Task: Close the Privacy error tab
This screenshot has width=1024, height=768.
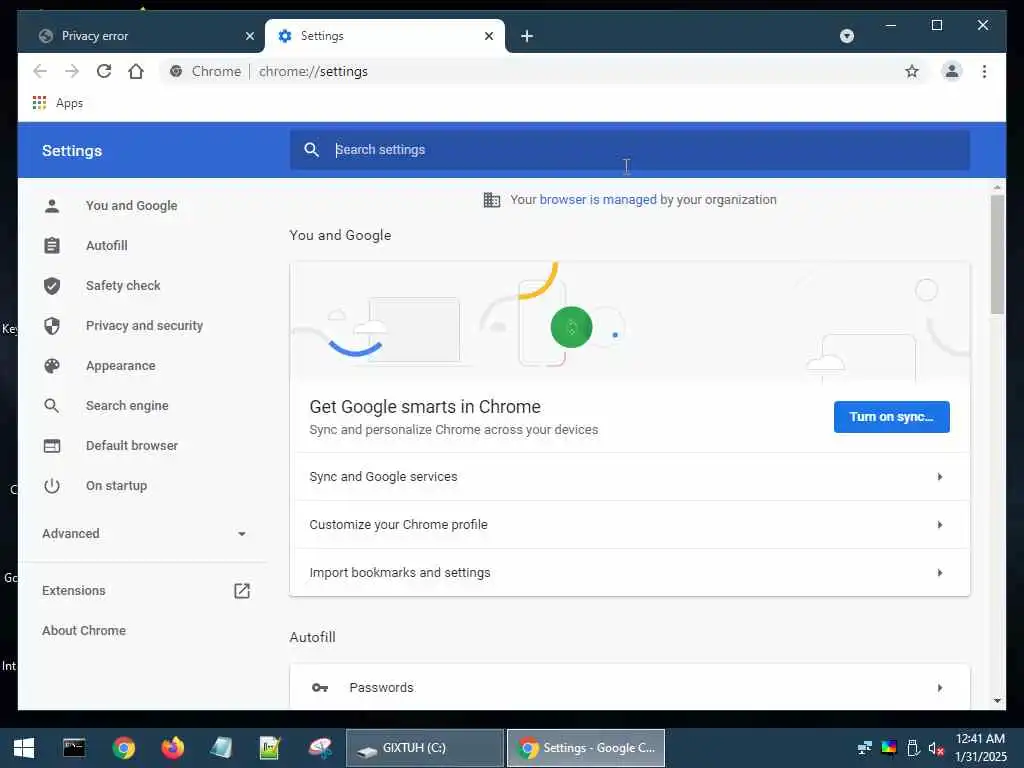Action: tap(250, 36)
